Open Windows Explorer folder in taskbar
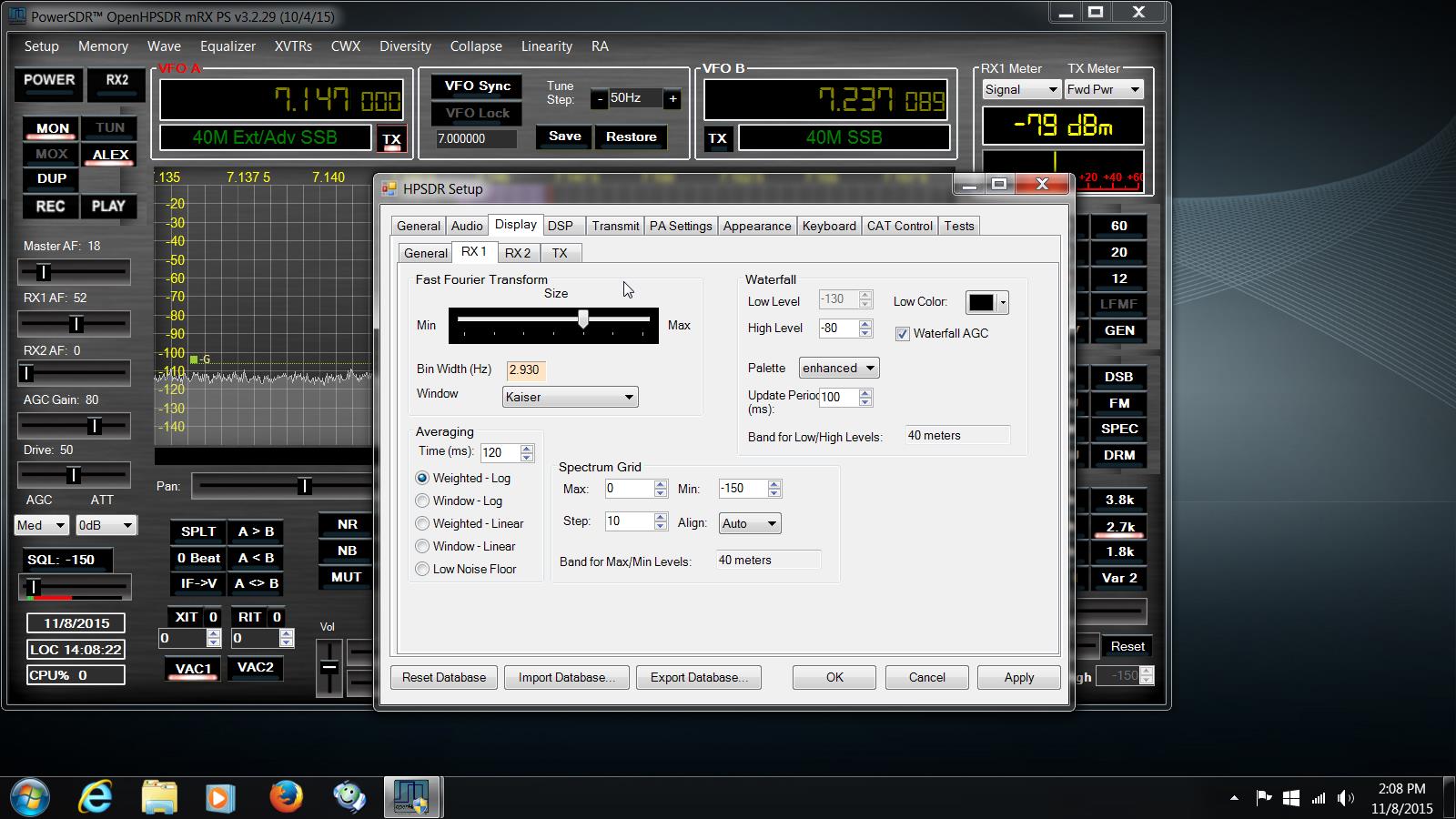The image size is (1456, 819). (x=159, y=798)
